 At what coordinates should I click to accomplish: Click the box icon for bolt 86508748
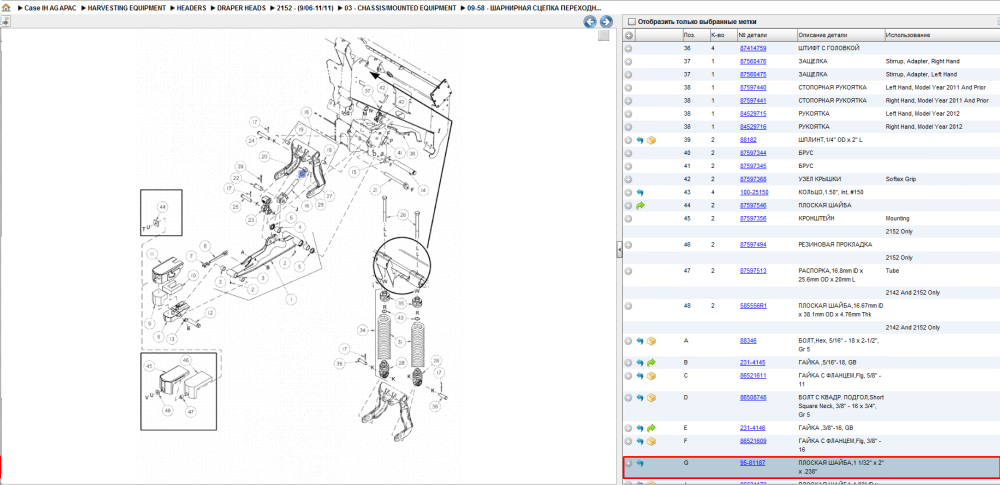pyautogui.click(x=651, y=398)
